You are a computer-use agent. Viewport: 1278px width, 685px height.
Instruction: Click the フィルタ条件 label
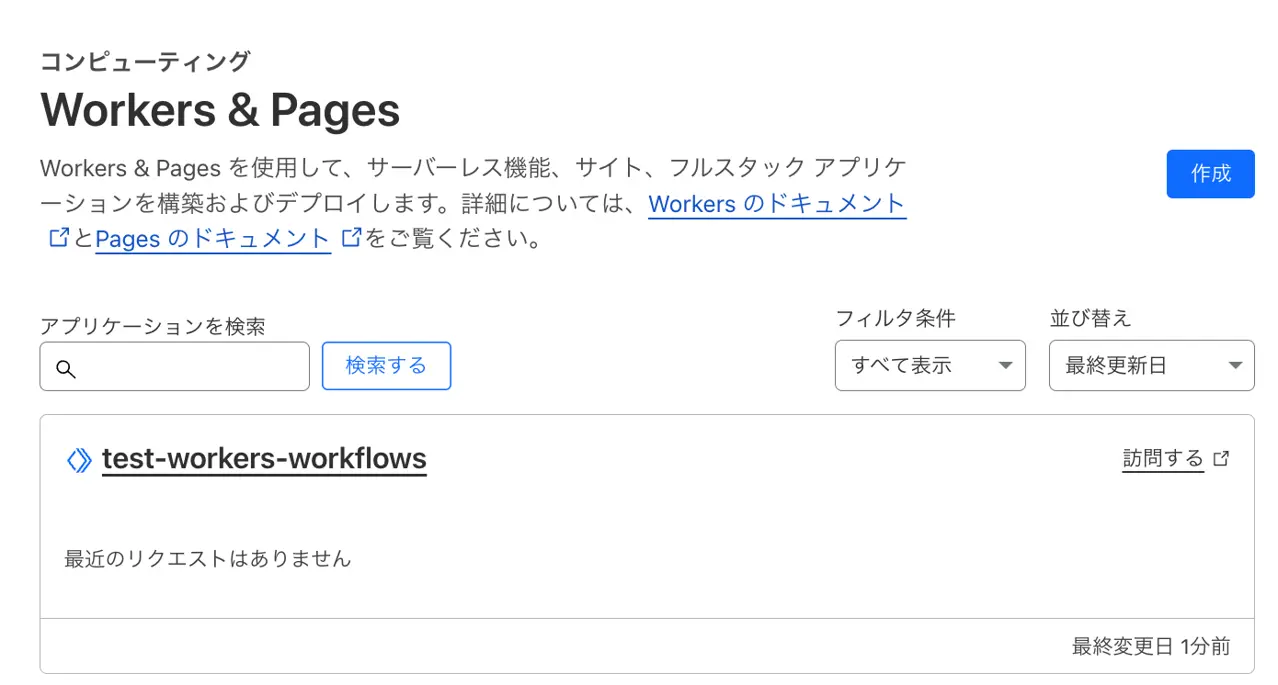(895, 319)
